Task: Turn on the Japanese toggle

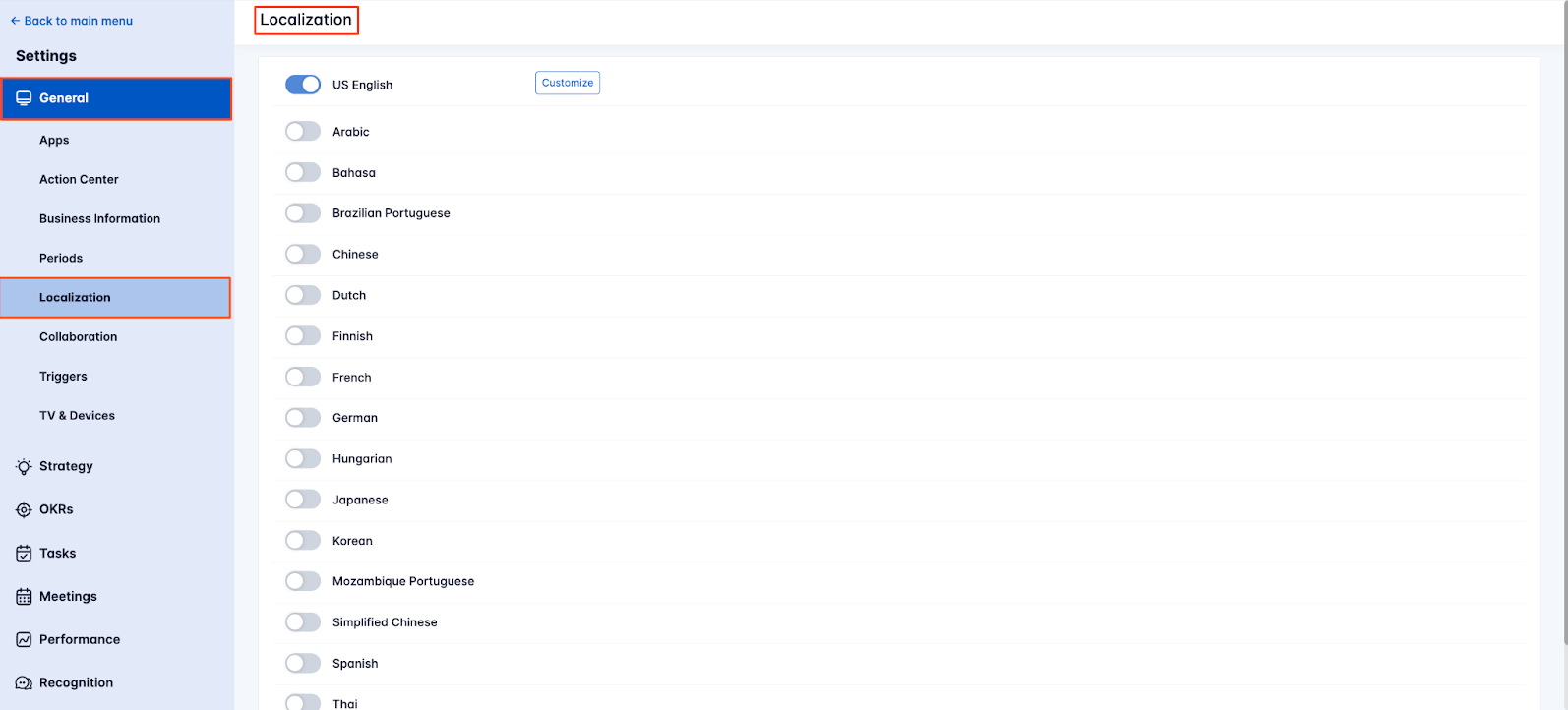Action: [x=303, y=500]
